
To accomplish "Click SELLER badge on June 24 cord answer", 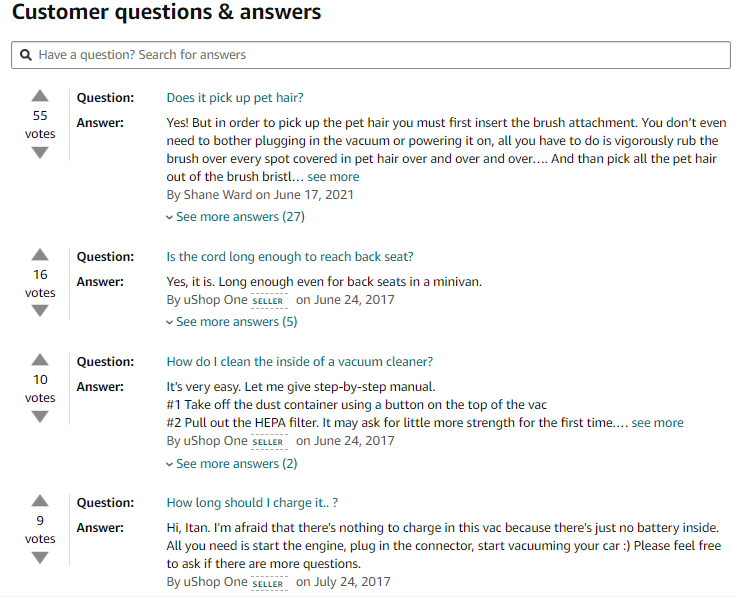I will [268, 301].
